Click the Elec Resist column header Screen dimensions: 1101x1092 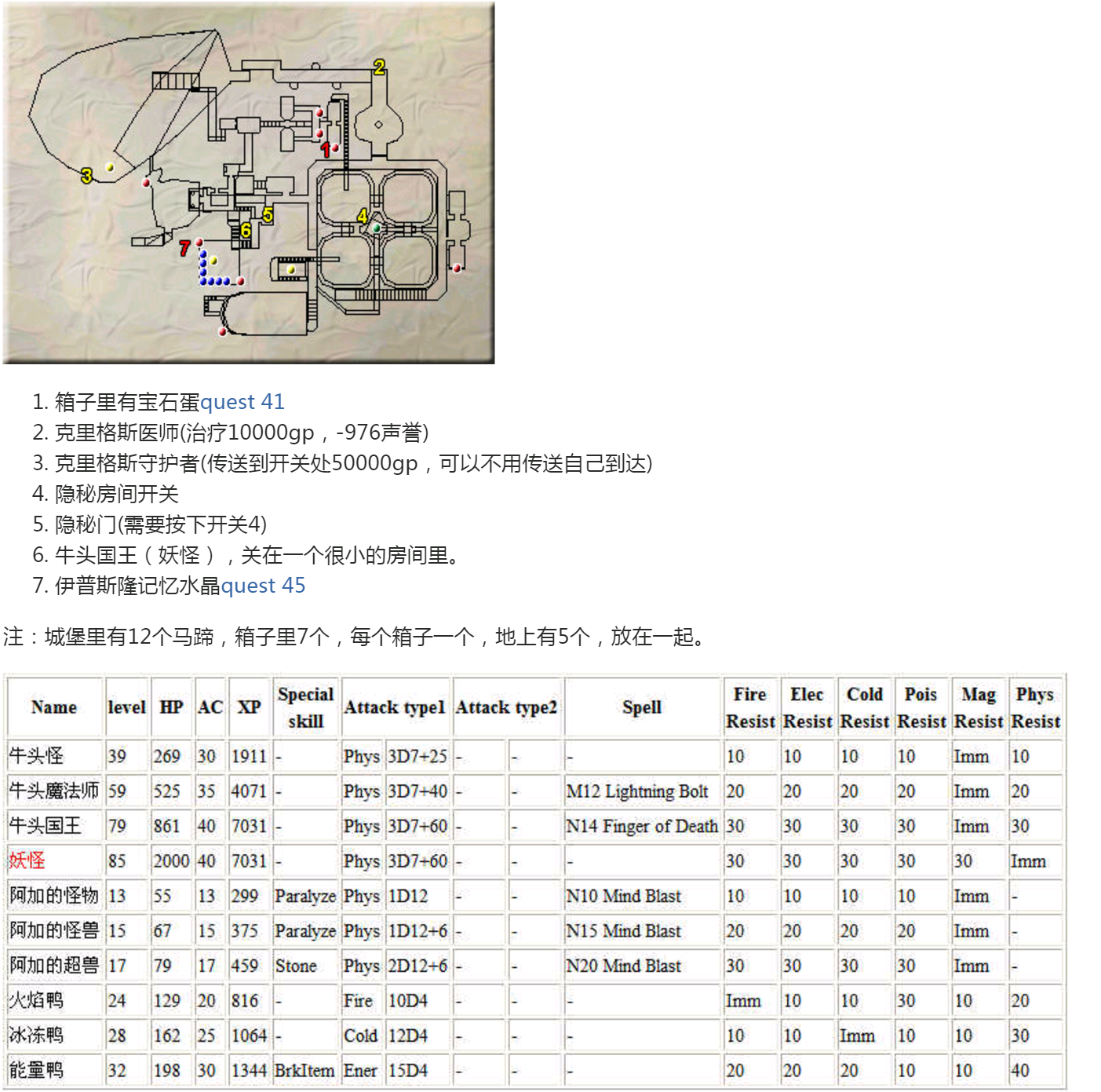[808, 707]
